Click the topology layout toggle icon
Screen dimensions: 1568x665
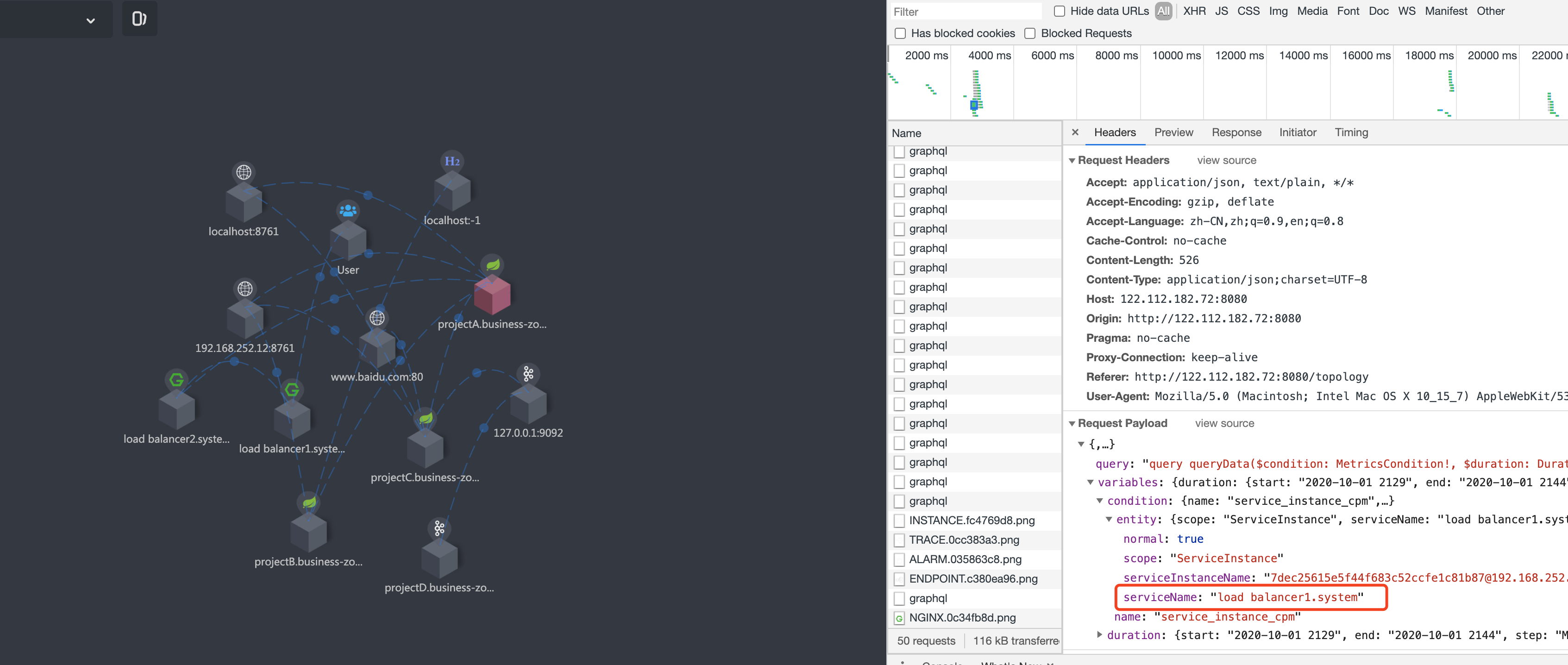coord(139,19)
